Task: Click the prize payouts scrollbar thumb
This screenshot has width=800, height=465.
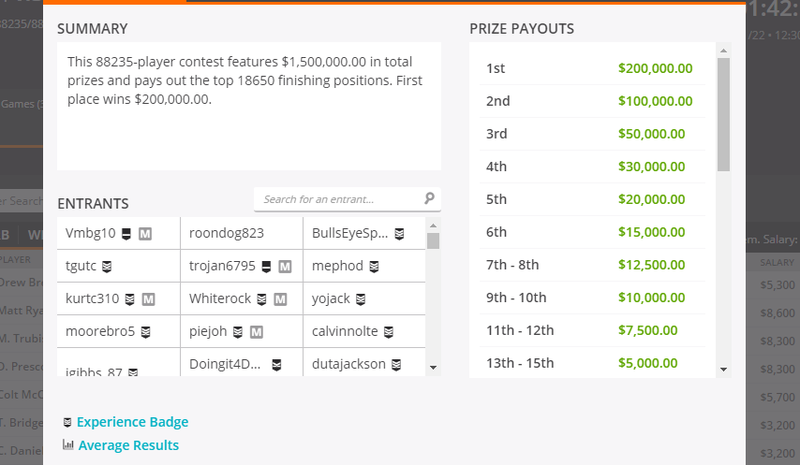Action: point(723,114)
